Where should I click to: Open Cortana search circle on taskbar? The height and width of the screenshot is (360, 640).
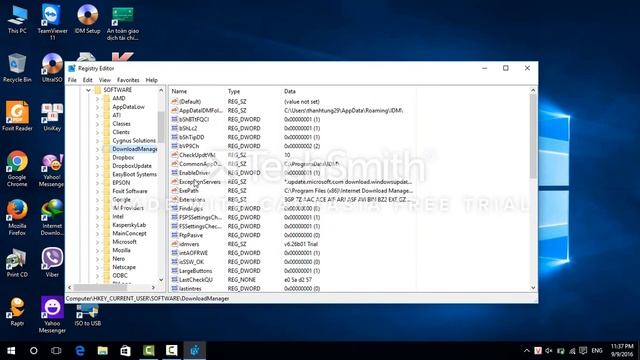tap(33, 351)
